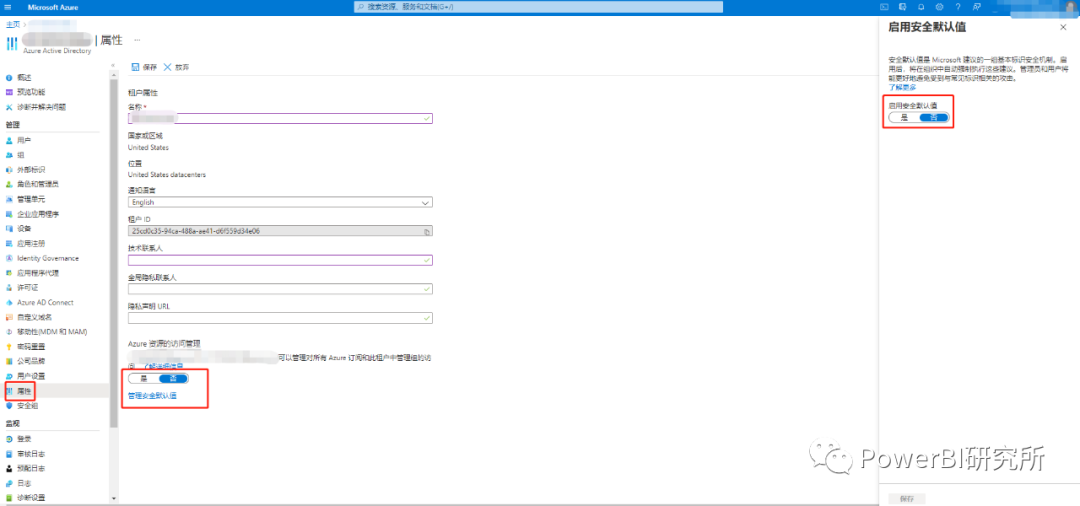The width and height of the screenshot is (1080, 506).
Task: Set Azure 资源的访问管理 toggle to 否
Action: (173, 379)
